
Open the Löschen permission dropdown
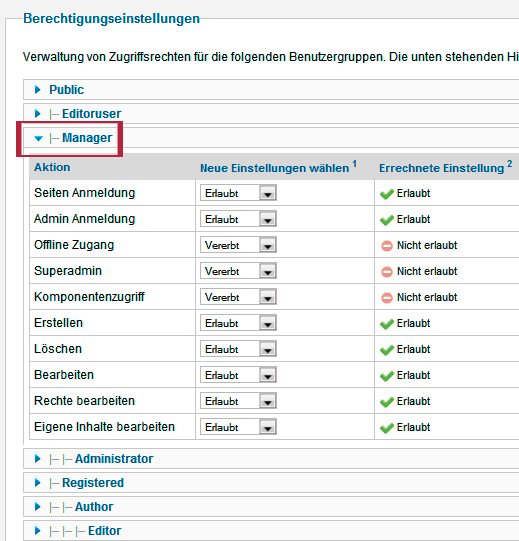[x=238, y=349]
